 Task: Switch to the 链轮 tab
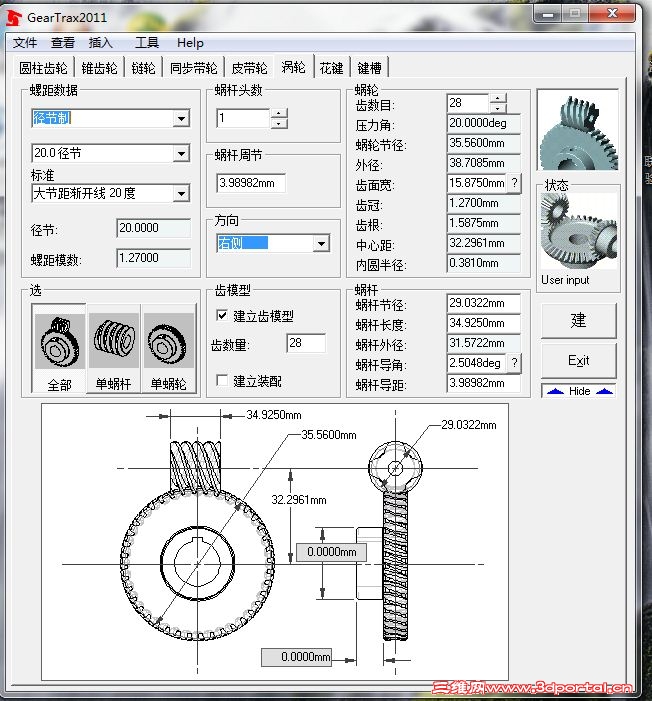[x=144, y=68]
